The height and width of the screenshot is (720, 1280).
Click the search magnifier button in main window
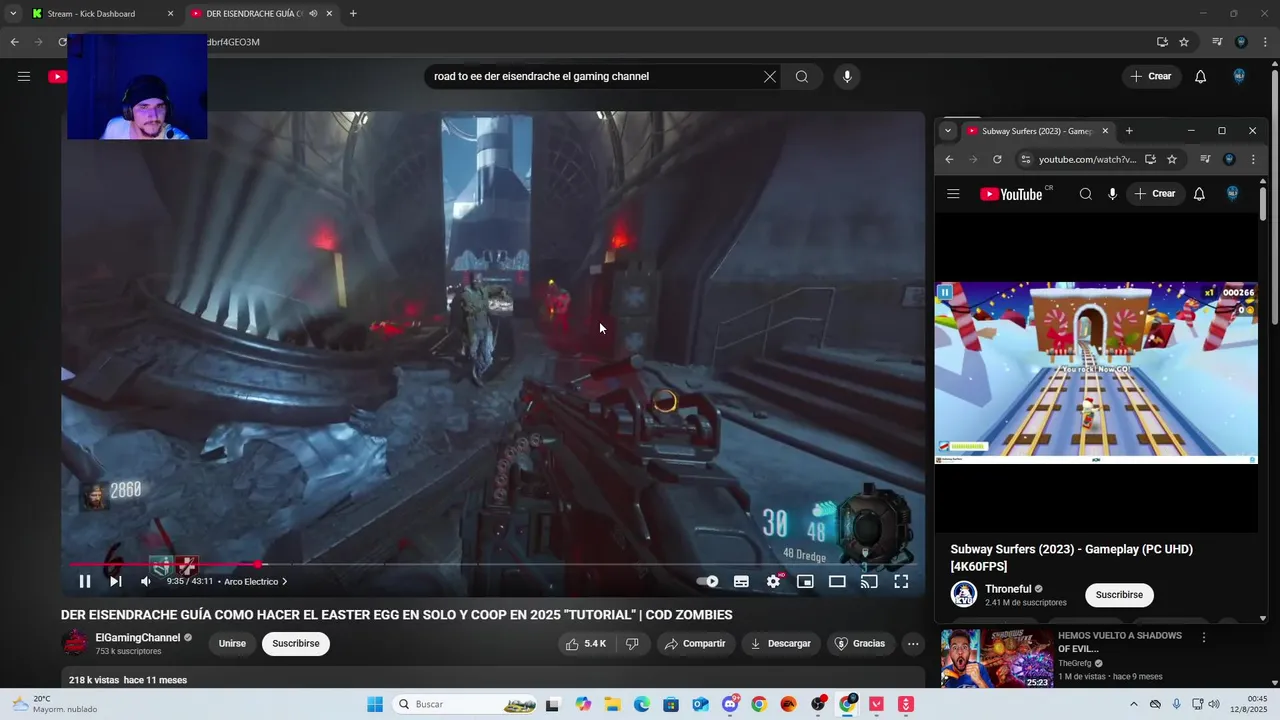tap(802, 77)
